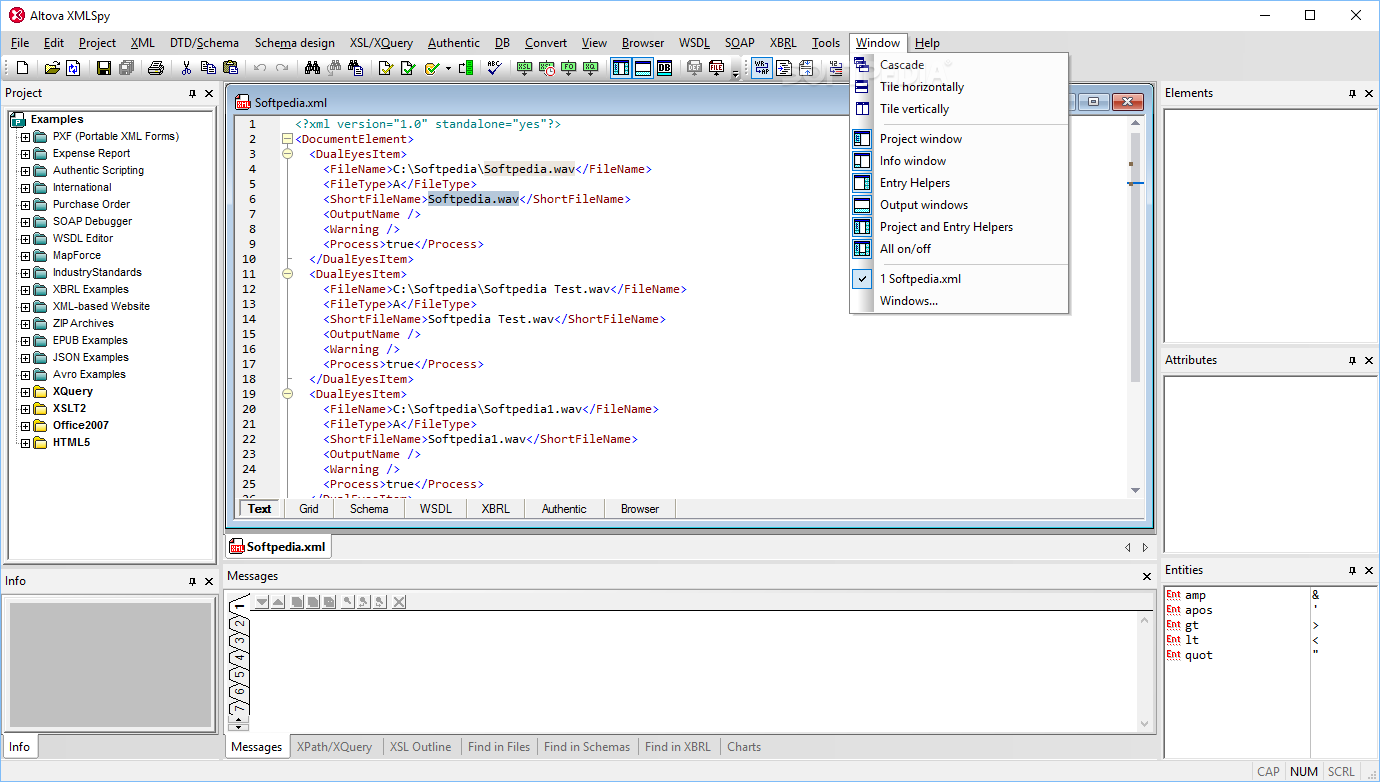The width and height of the screenshot is (1380, 782).
Task: Click the XQuery execution icon
Action: point(591,68)
